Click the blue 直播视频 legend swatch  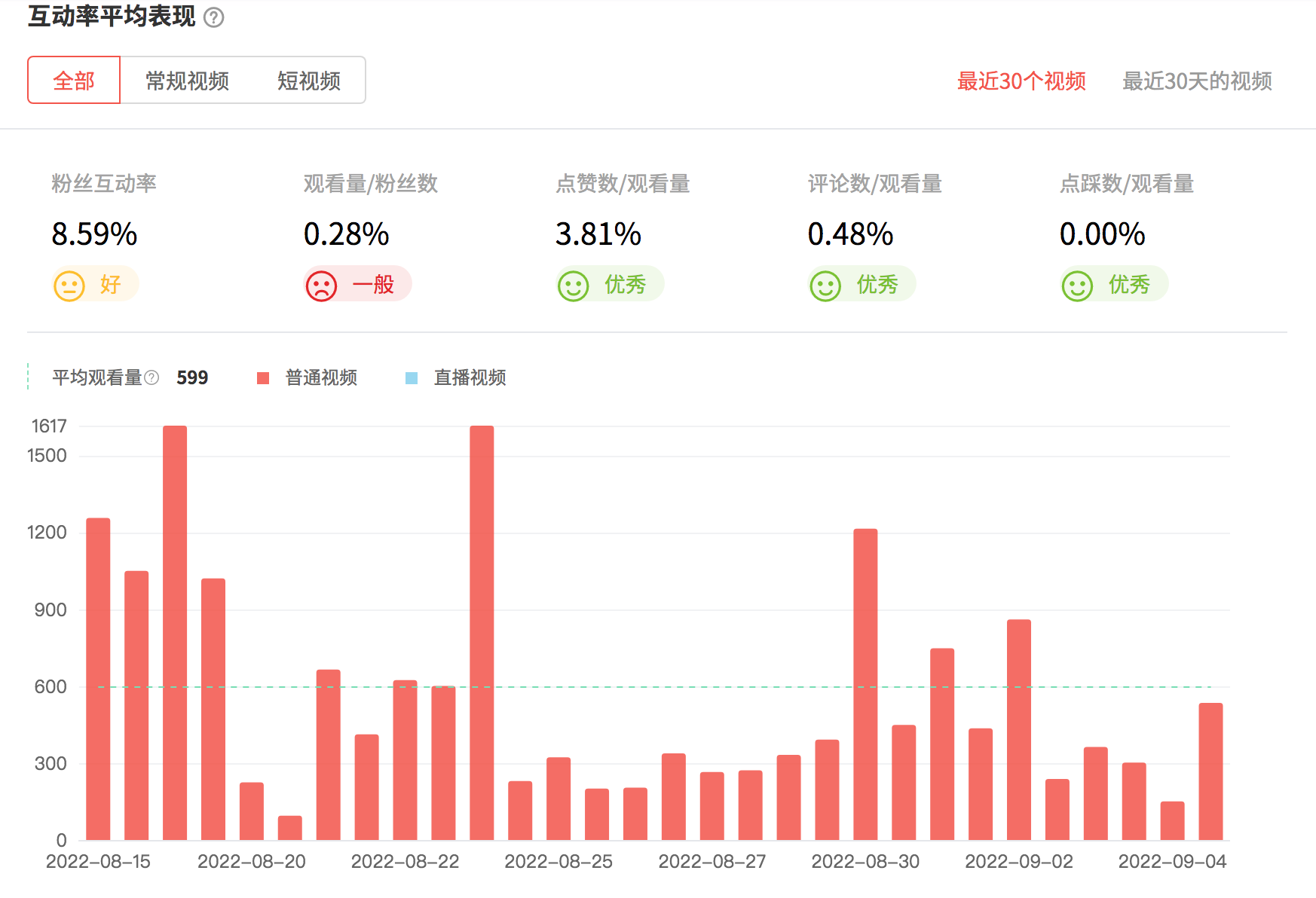(x=412, y=378)
